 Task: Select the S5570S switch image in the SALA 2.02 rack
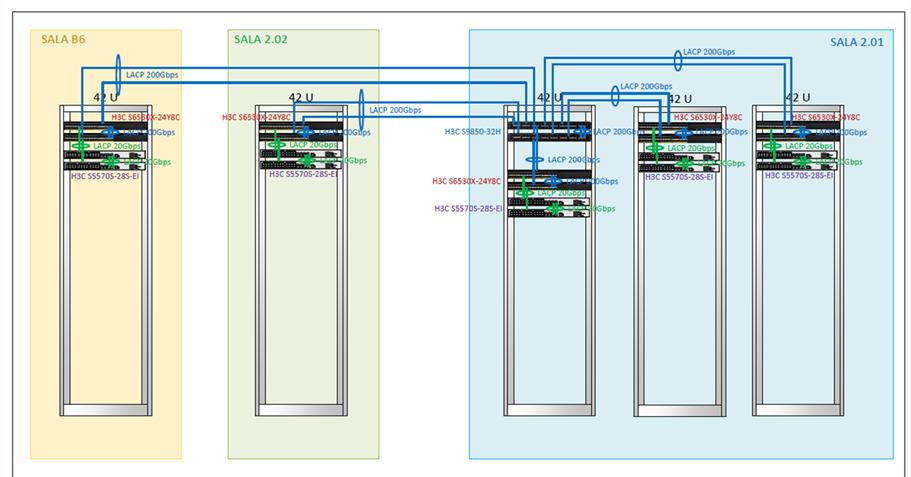300,159
